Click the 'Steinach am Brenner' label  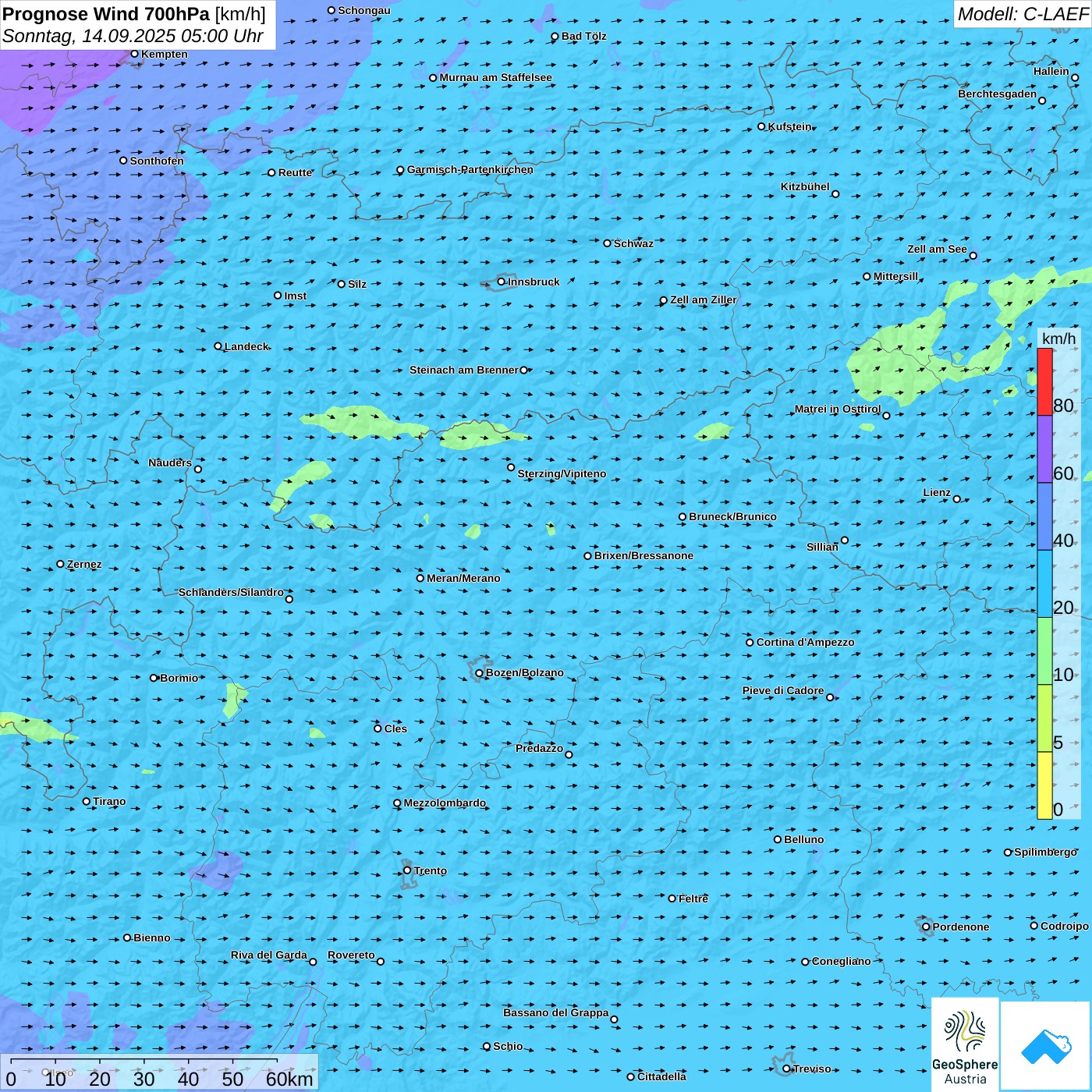click(x=464, y=370)
